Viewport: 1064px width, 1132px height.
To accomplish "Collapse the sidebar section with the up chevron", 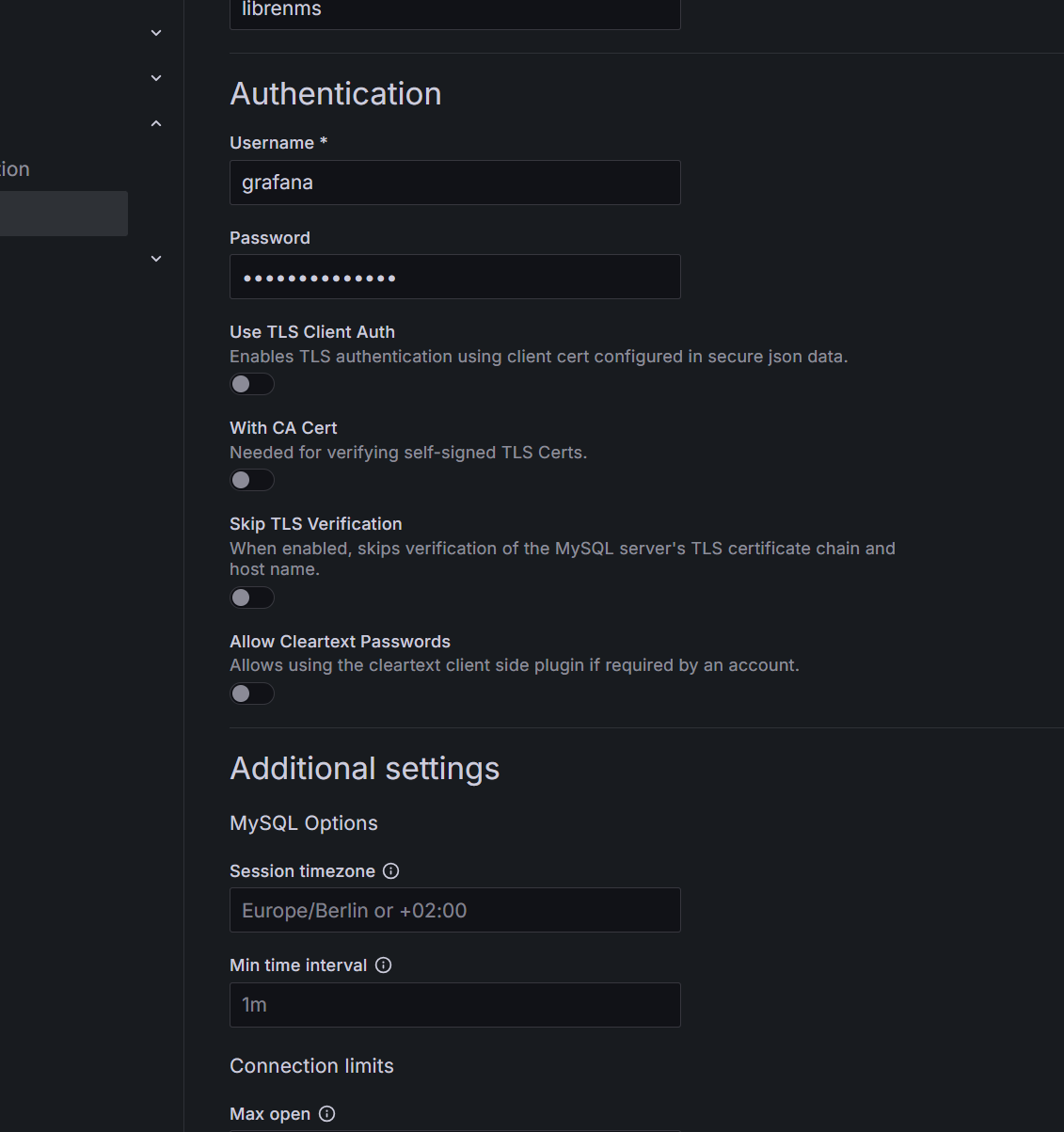I will (156, 123).
